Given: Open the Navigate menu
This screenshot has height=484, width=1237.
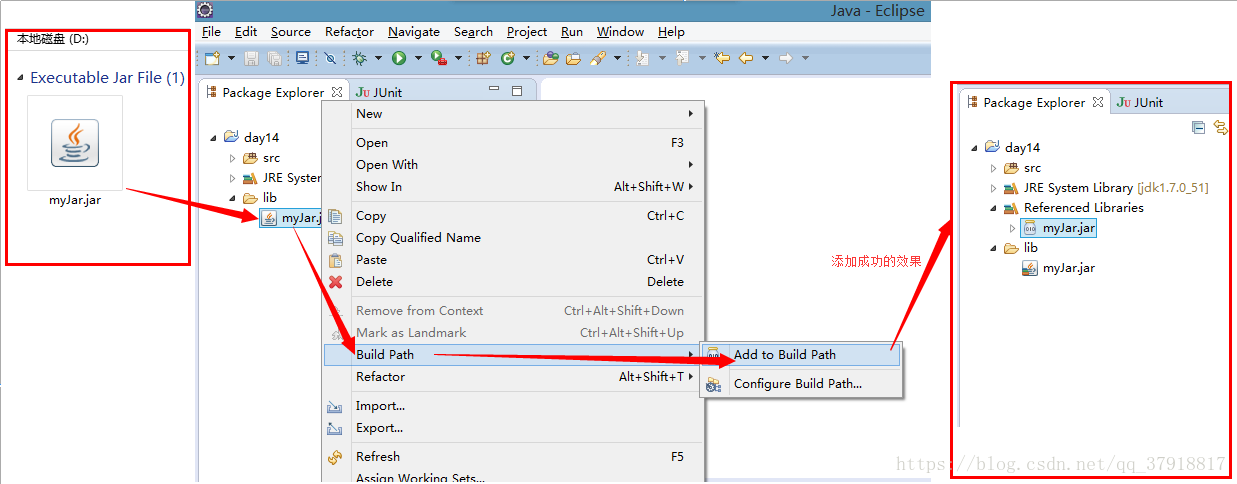Looking at the screenshot, I should (414, 32).
